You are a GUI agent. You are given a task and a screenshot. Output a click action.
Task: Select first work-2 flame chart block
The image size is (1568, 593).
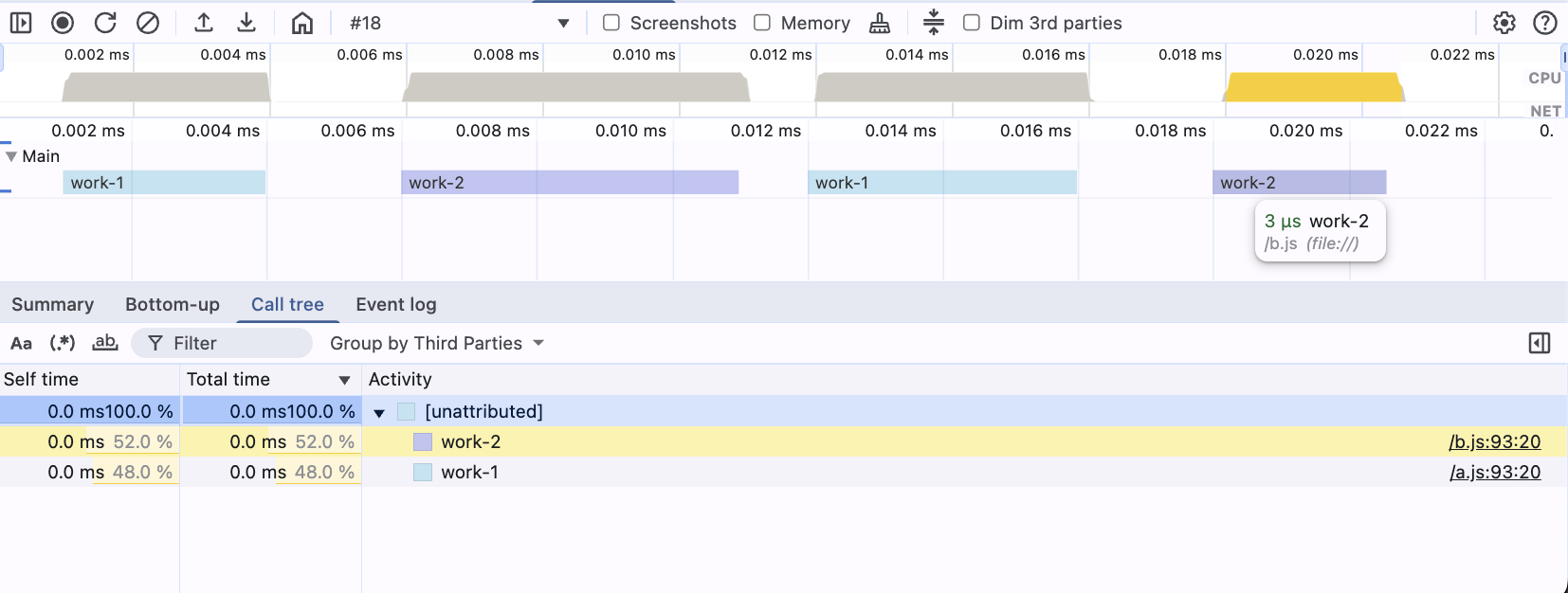coord(570,183)
